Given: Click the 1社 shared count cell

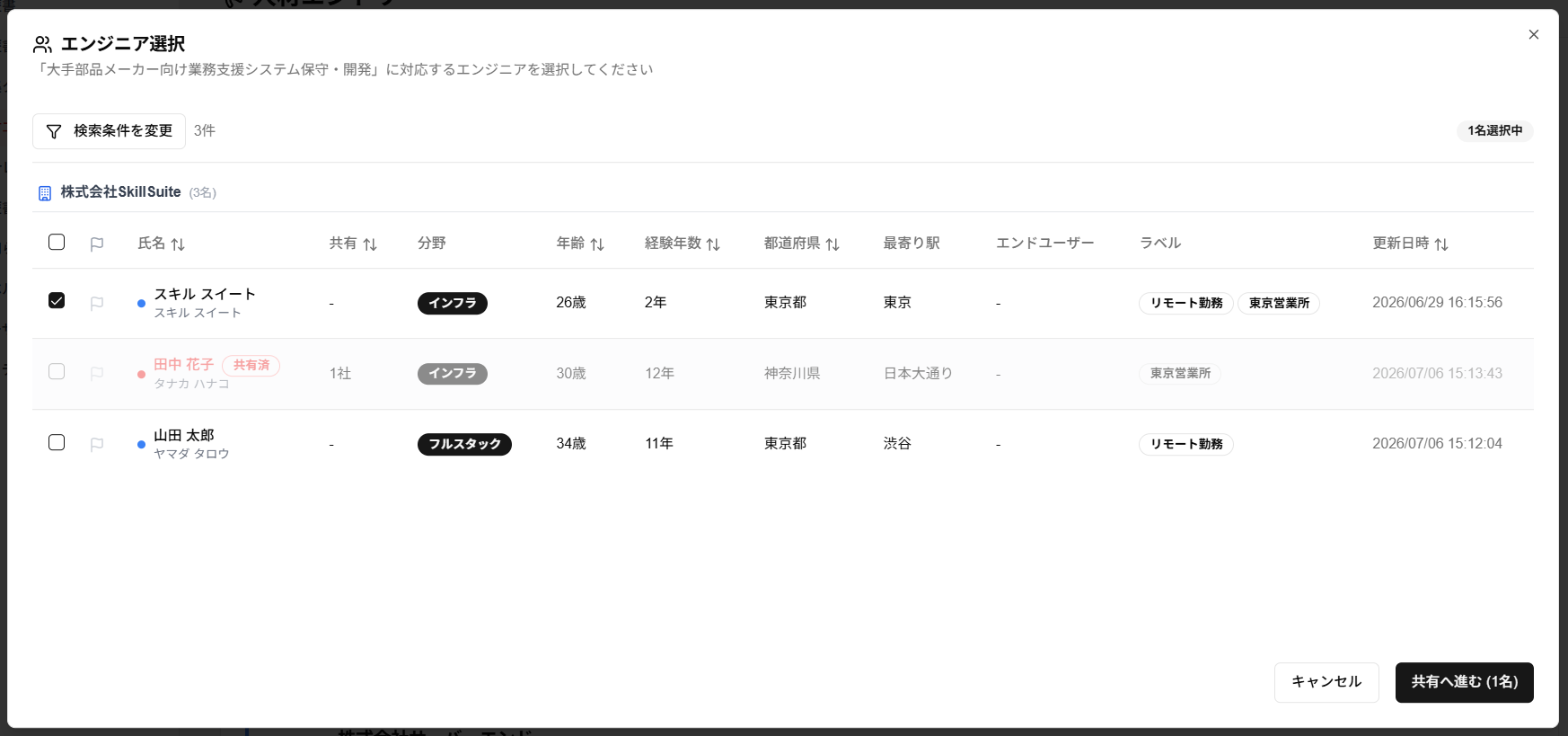Looking at the screenshot, I should [340, 374].
